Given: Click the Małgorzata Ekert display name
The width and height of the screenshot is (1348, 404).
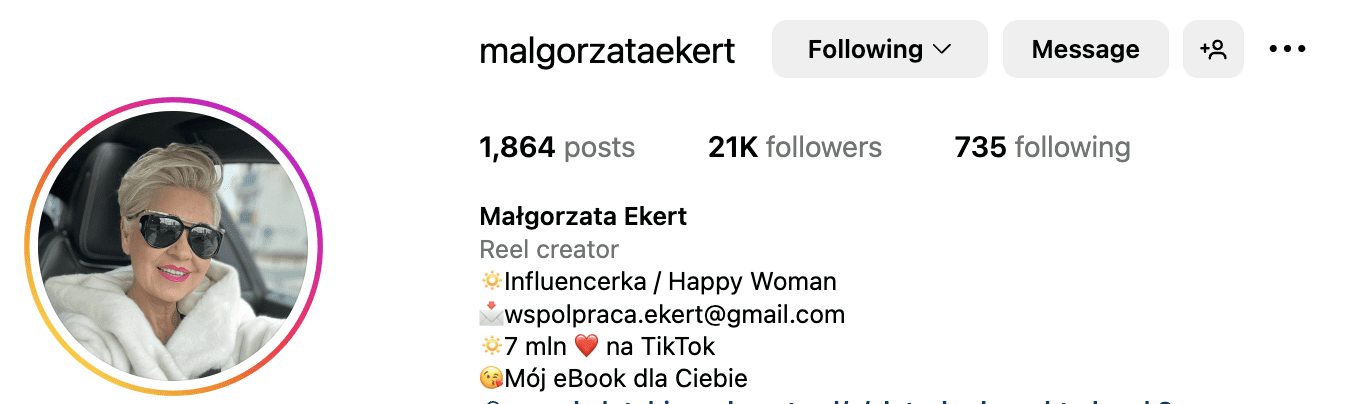Looking at the screenshot, I should (x=583, y=216).
